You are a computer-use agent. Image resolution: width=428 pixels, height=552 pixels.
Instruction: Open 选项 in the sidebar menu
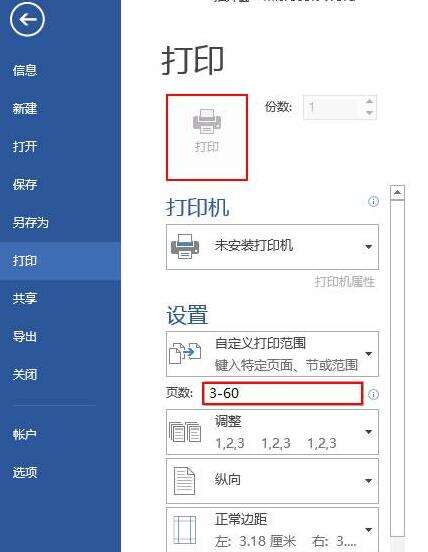pyautogui.click(x=25, y=472)
